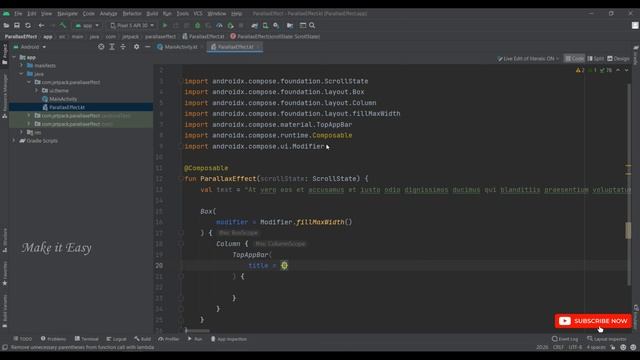
Task: Click the Layout window toolbar icon
Action: 302,25
